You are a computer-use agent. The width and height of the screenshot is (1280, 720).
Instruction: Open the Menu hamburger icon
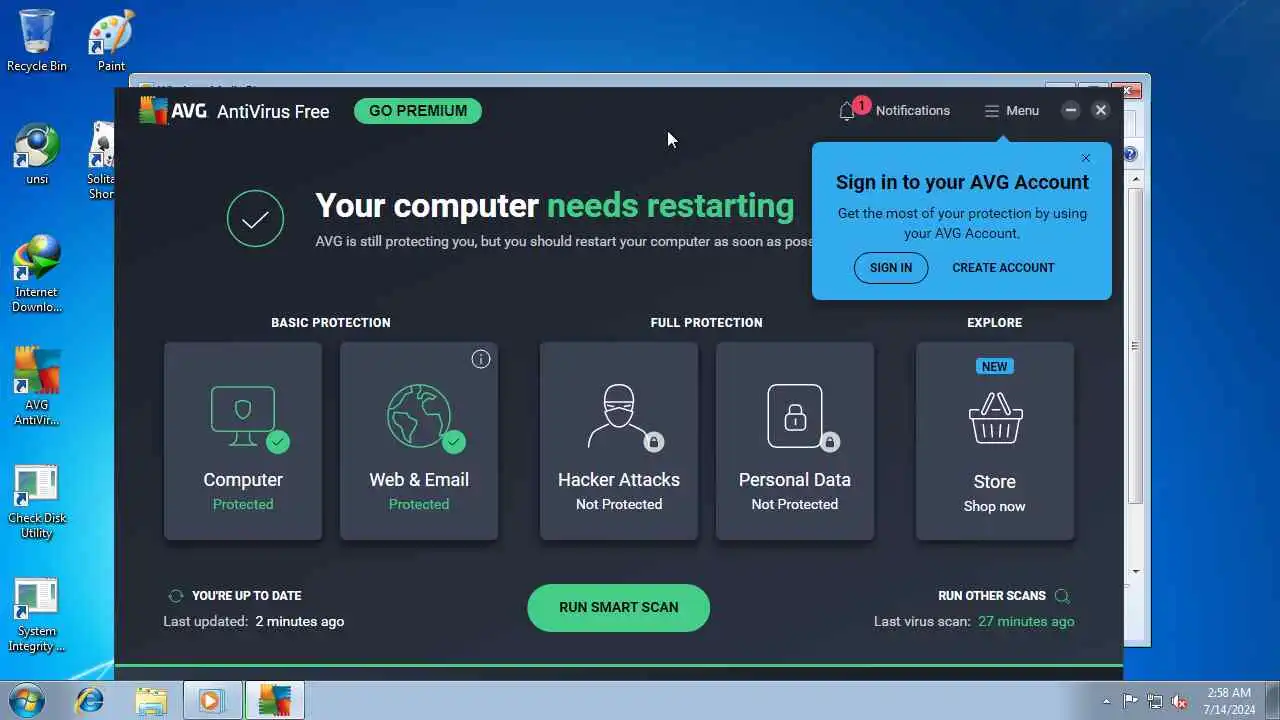[992, 111]
